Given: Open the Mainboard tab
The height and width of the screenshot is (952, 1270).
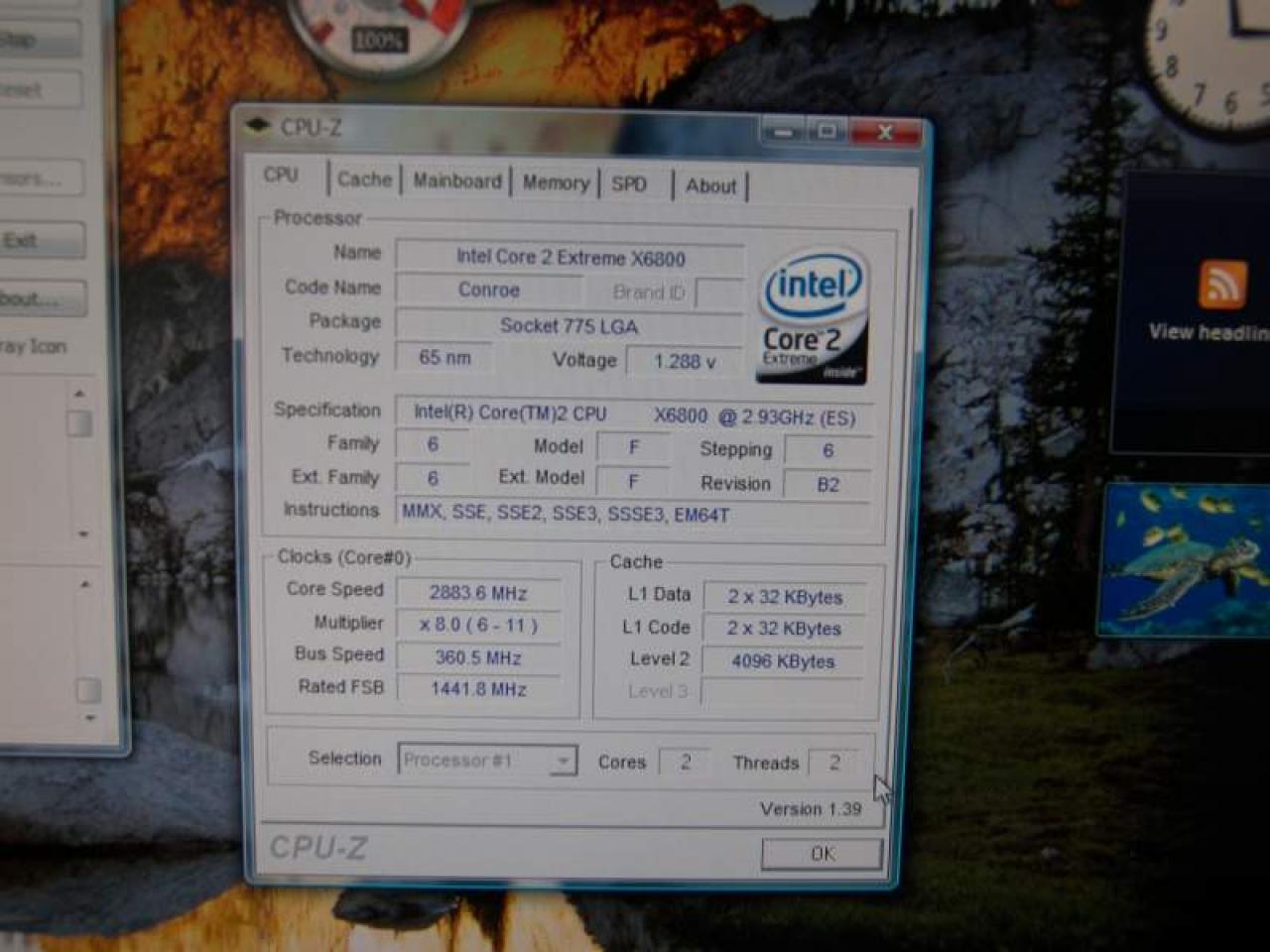Looking at the screenshot, I should 457,181.
